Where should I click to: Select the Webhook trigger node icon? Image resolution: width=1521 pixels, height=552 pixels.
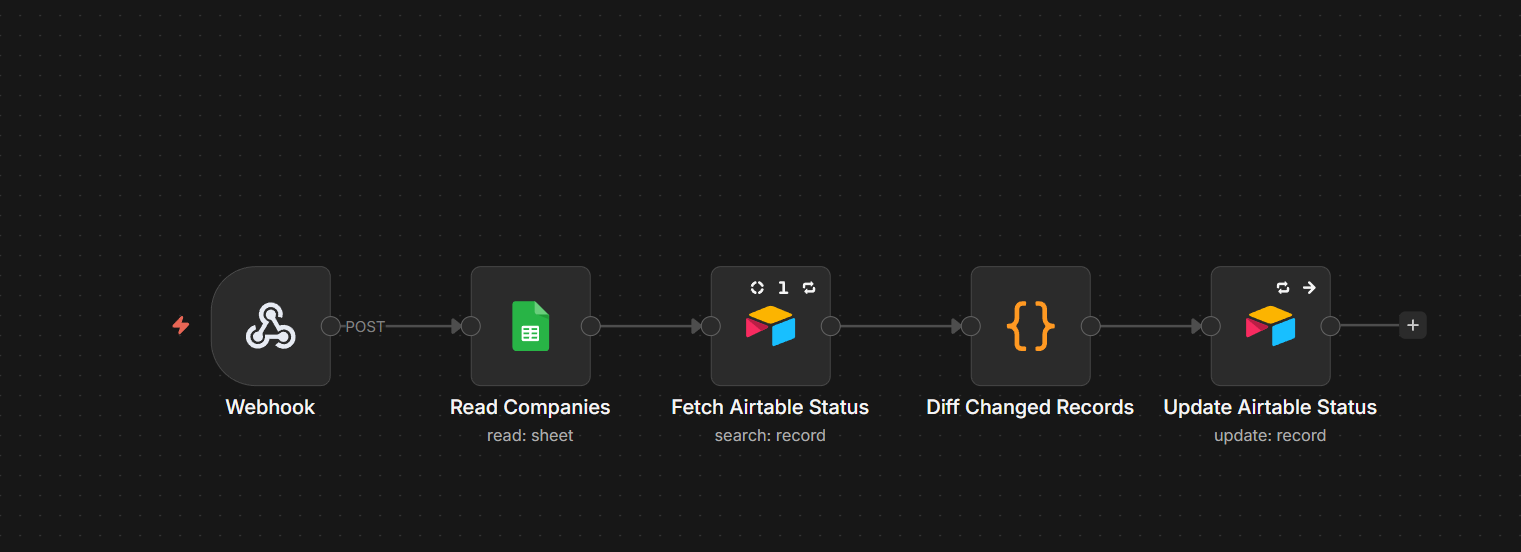click(x=271, y=326)
